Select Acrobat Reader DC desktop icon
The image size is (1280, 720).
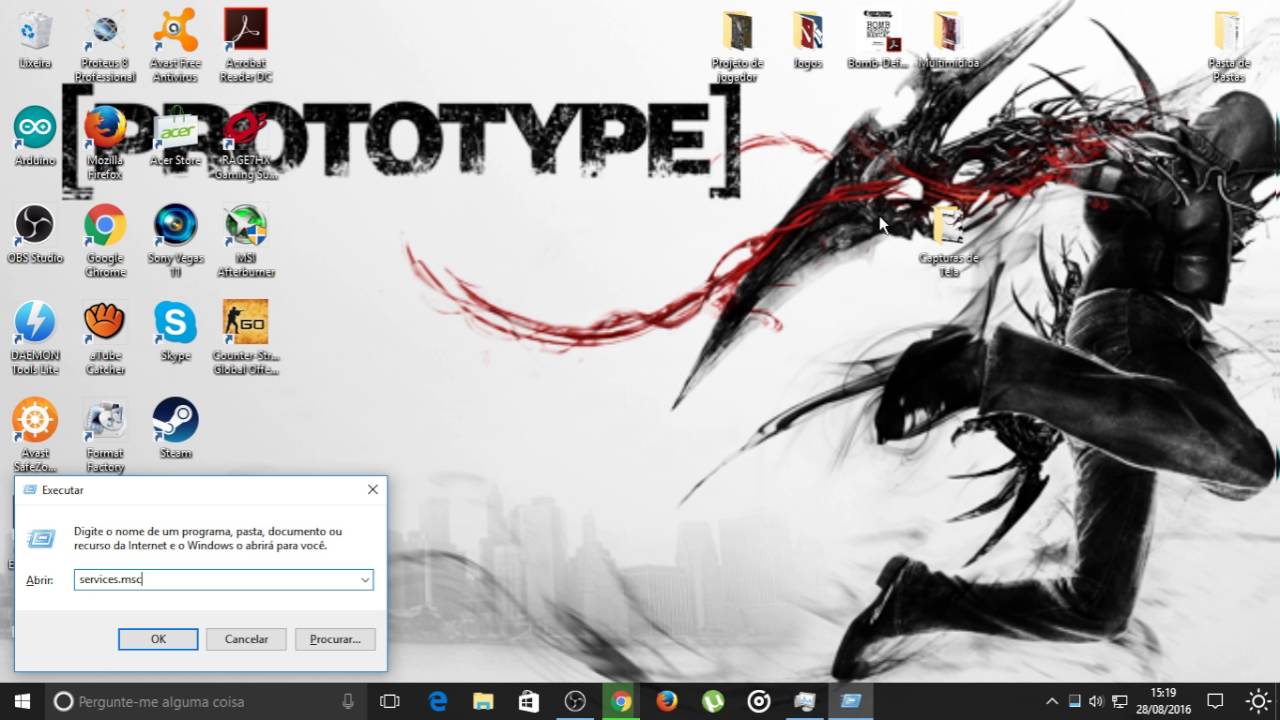coord(245,46)
